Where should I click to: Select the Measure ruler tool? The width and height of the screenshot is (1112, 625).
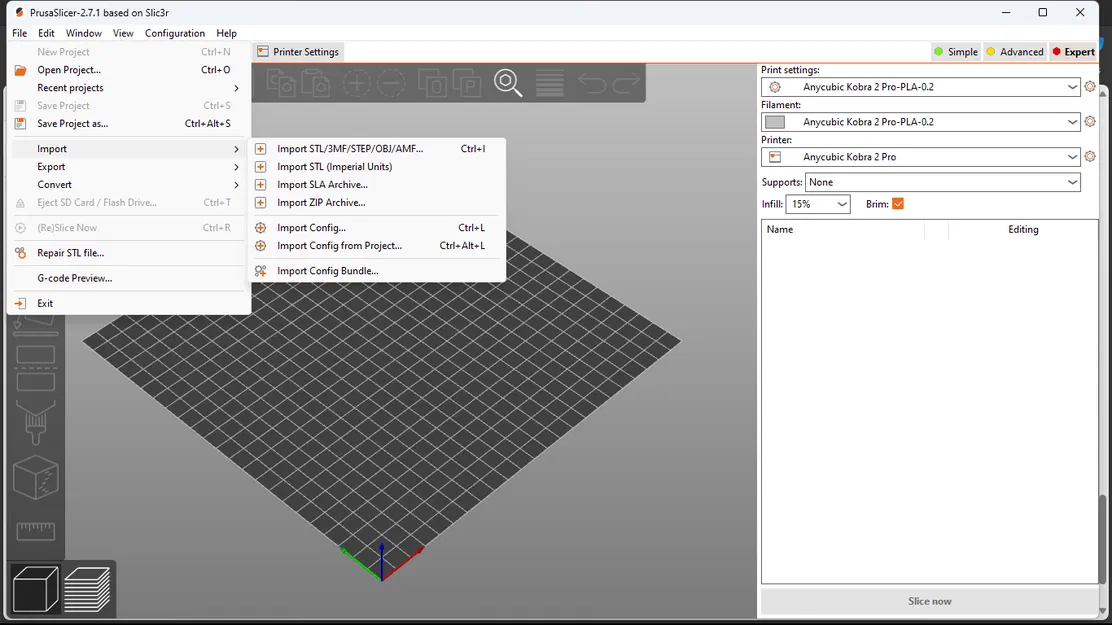point(35,531)
